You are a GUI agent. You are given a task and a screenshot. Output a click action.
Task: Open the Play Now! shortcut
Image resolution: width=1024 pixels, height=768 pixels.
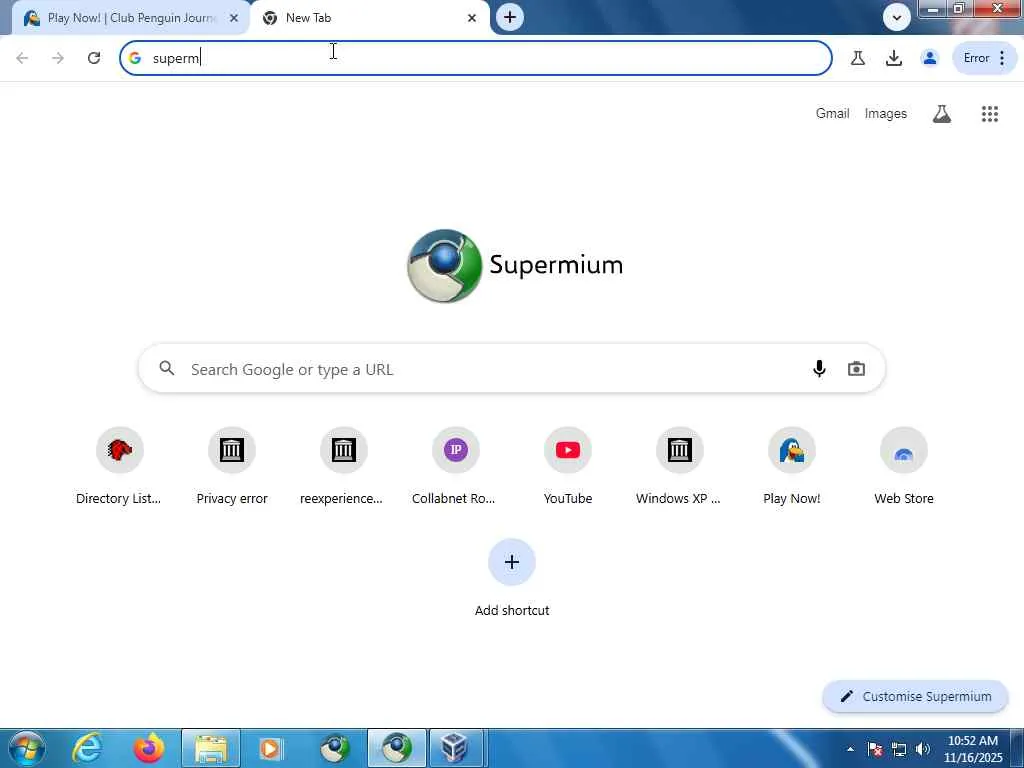pyautogui.click(x=792, y=466)
